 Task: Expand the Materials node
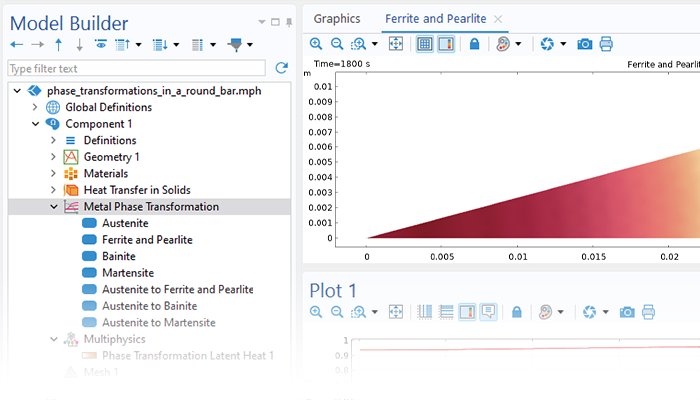[x=54, y=173]
